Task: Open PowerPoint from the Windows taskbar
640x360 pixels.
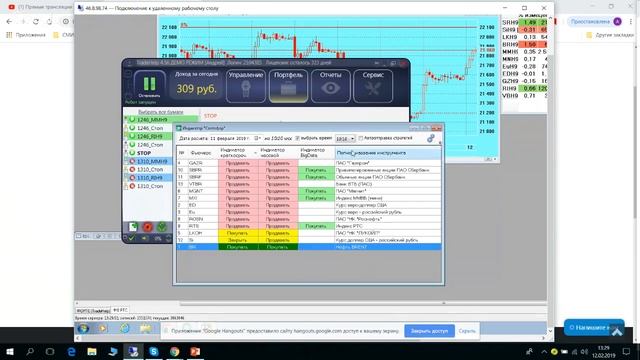Action: pyautogui.click(x=195, y=351)
